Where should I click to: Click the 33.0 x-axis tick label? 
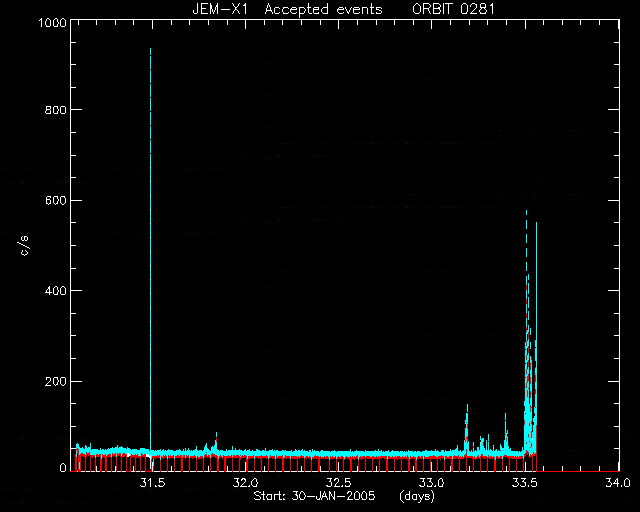(x=433, y=483)
